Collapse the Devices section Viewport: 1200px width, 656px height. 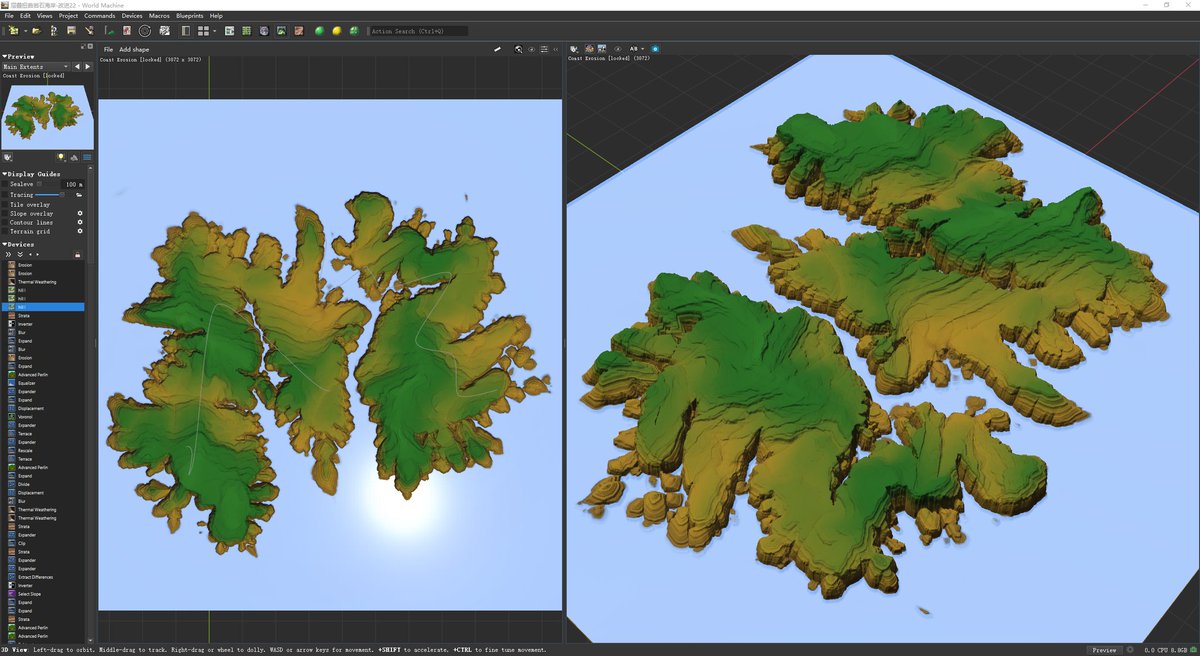click(x=4, y=244)
